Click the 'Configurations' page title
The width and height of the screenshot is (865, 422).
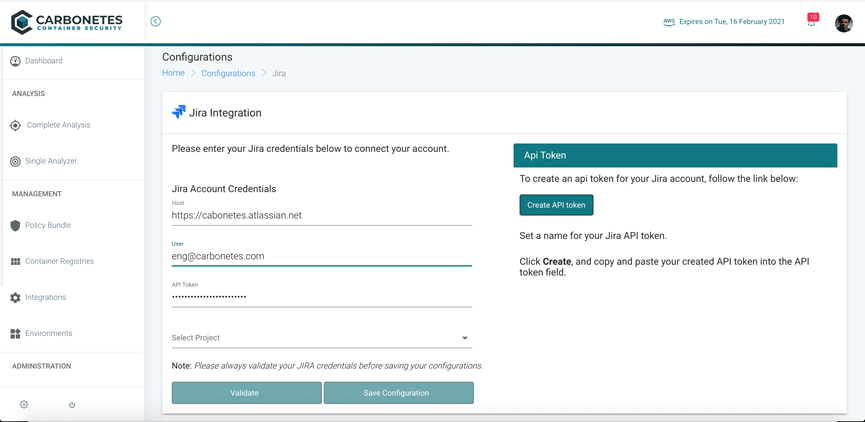[x=197, y=57]
